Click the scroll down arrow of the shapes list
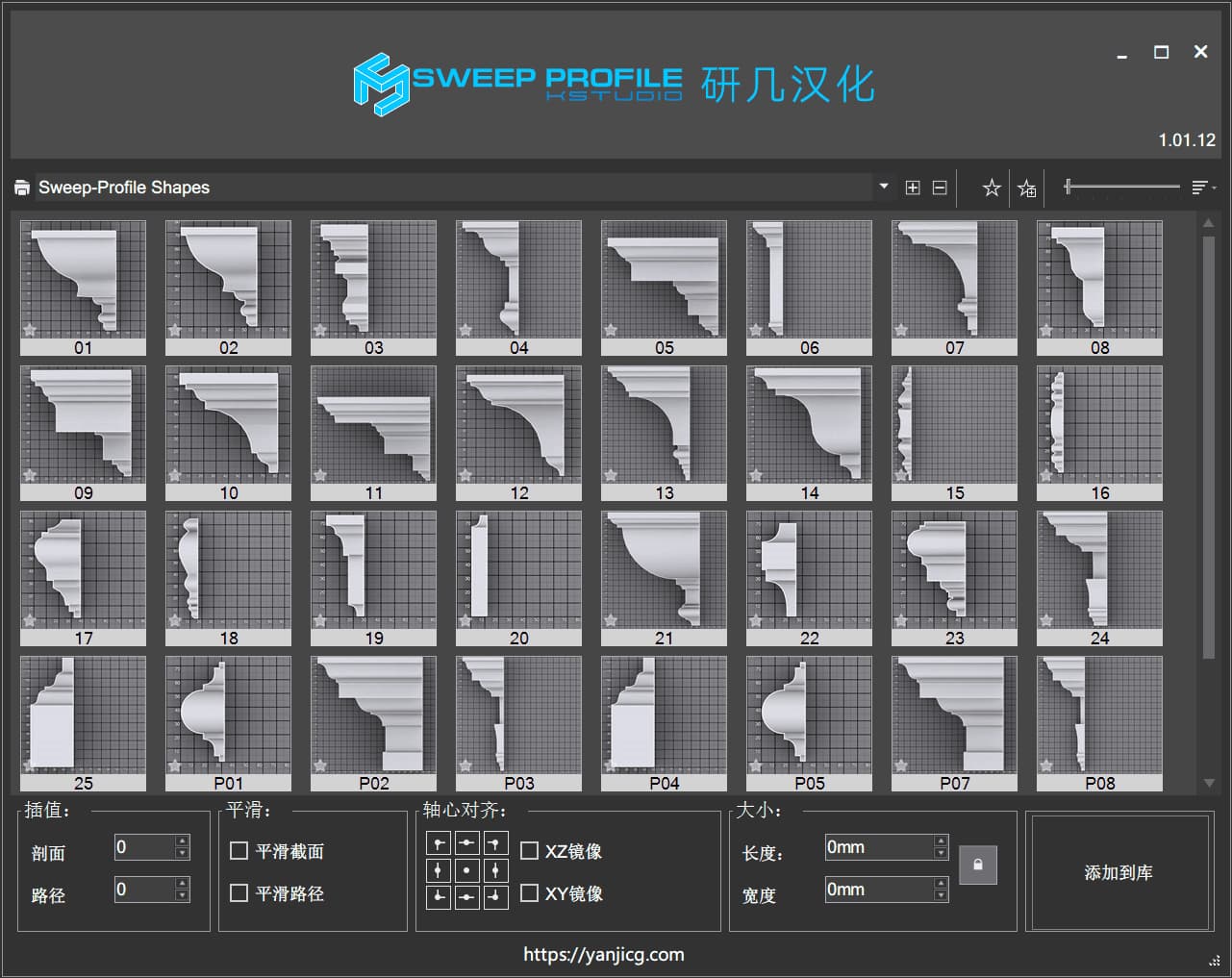 (1209, 783)
